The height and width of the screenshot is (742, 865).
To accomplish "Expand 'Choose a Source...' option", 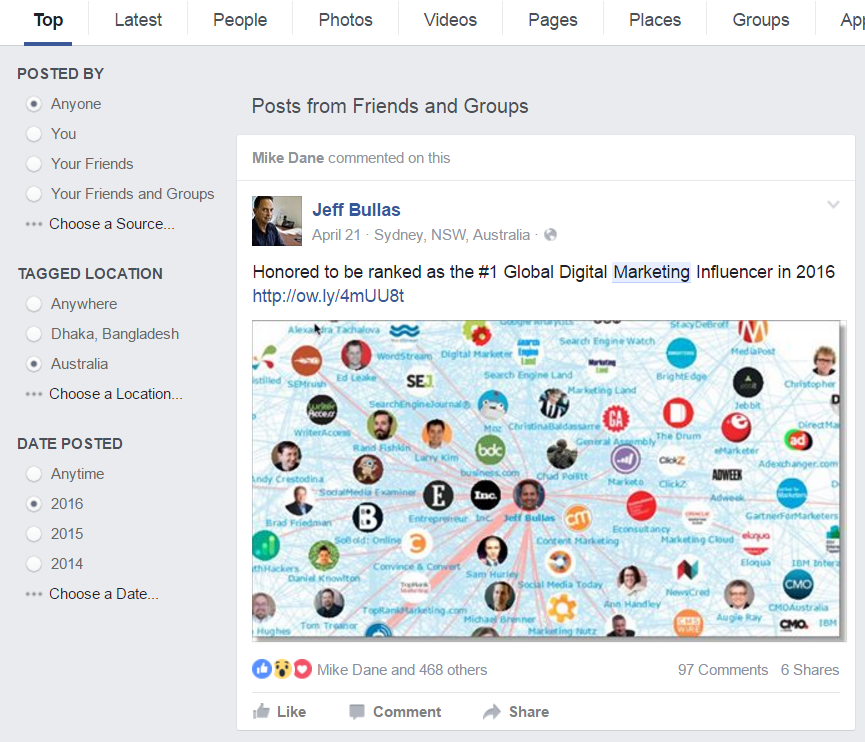I will 111,224.
